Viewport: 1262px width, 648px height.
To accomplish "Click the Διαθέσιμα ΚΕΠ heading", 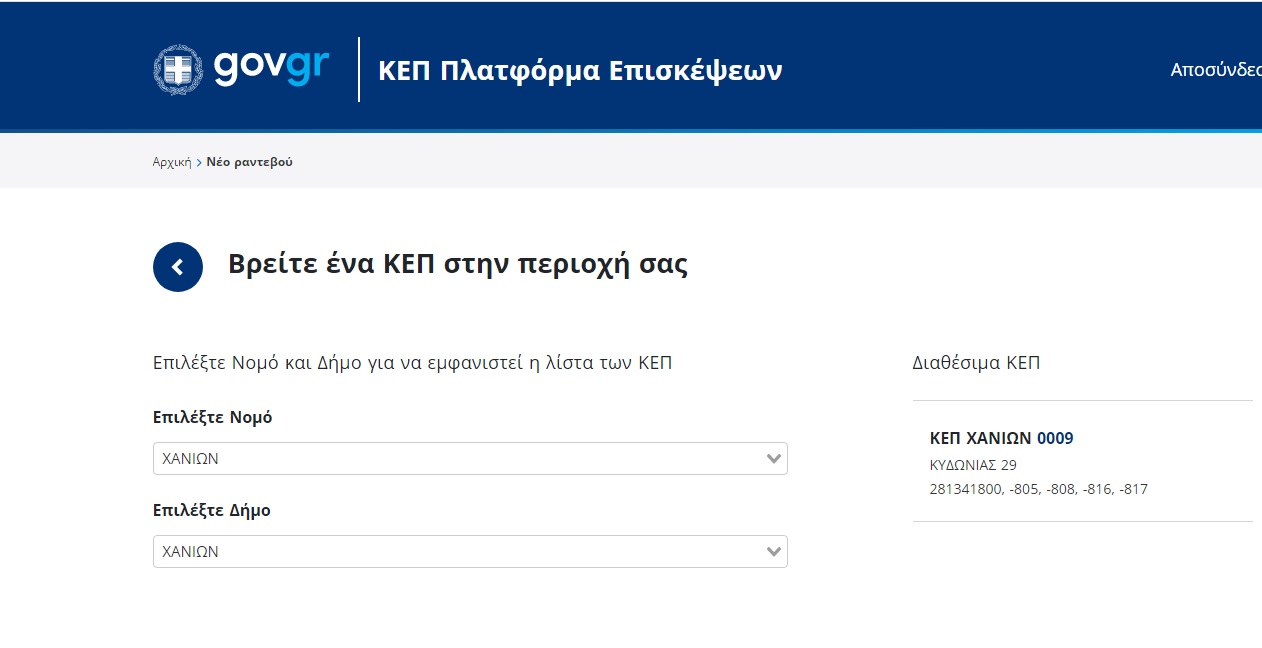I will [x=976, y=363].
